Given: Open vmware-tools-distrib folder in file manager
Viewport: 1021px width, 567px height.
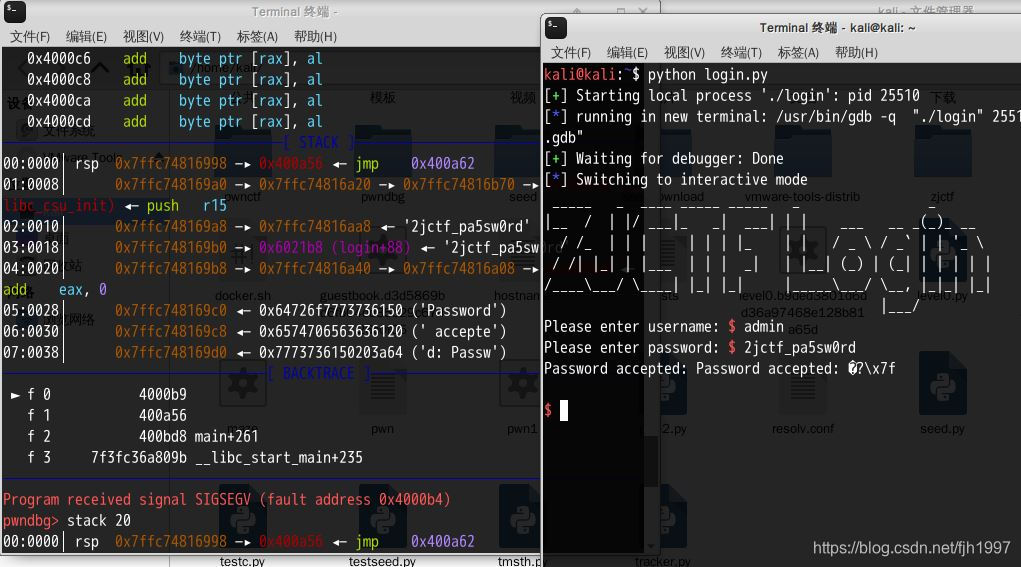Looking at the screenshot, I should [803, 159].
